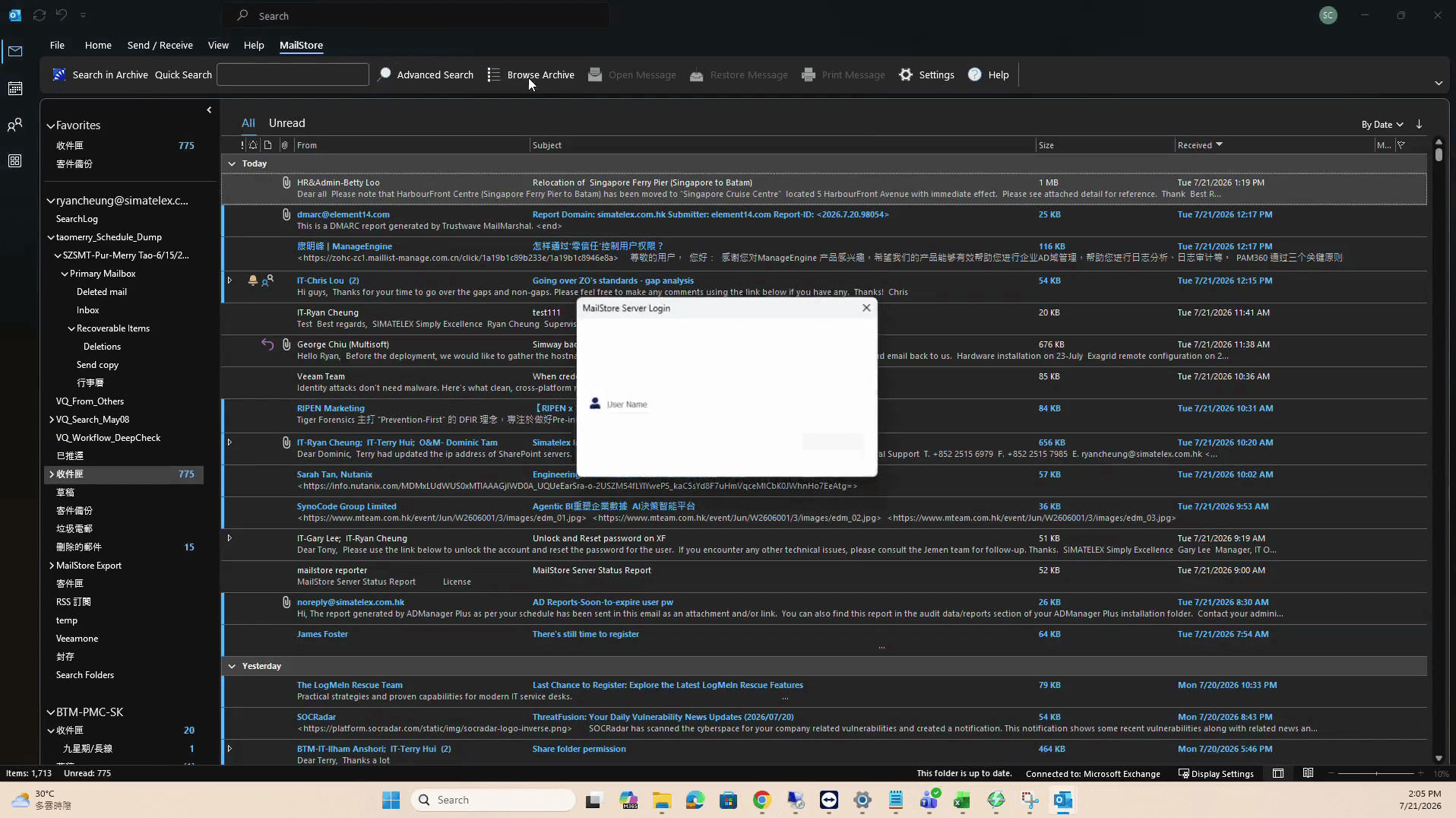Screen dimensions: 1456x818
Task: Collapse the Yesterday message group
Action: [232, 666]
